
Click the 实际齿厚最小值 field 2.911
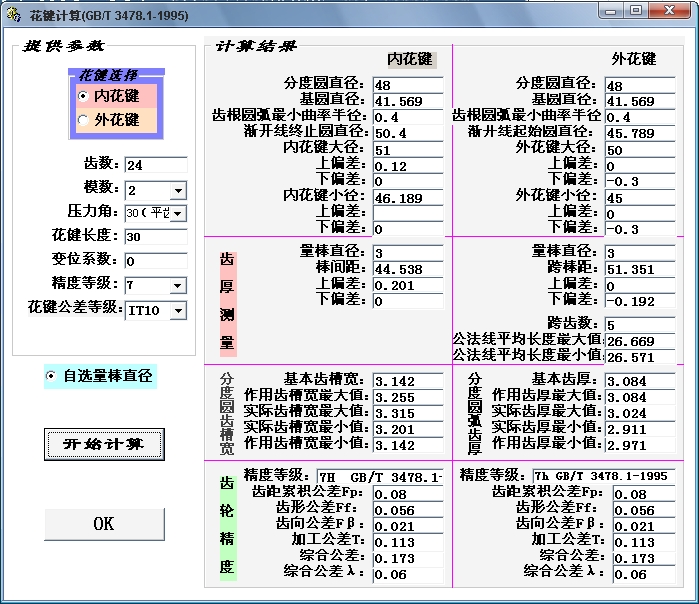(640, 429)
